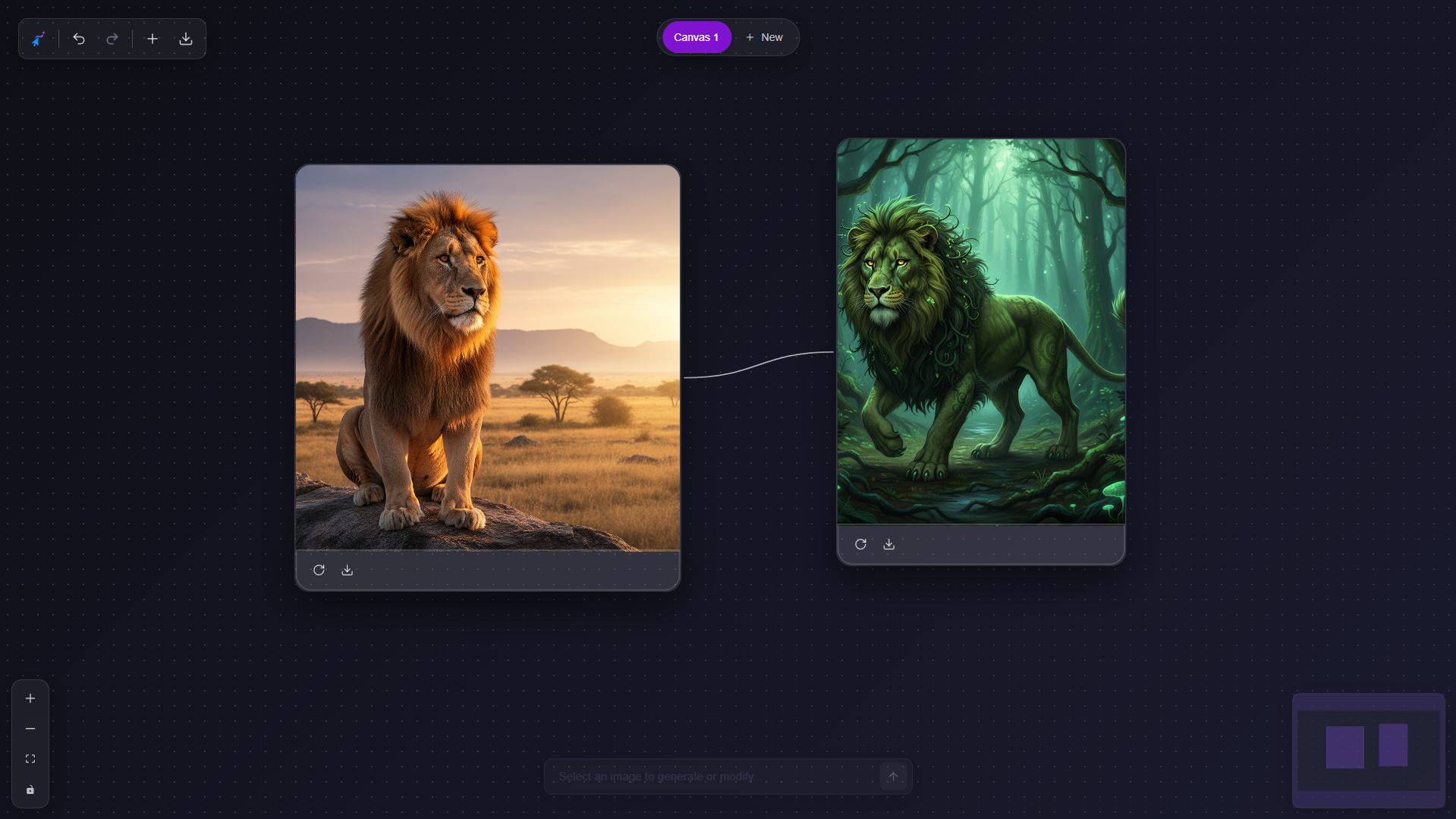This screenshot has width=1456, height=819.
Task: Regenerate the green forest lion image
Action: [860, 544]
